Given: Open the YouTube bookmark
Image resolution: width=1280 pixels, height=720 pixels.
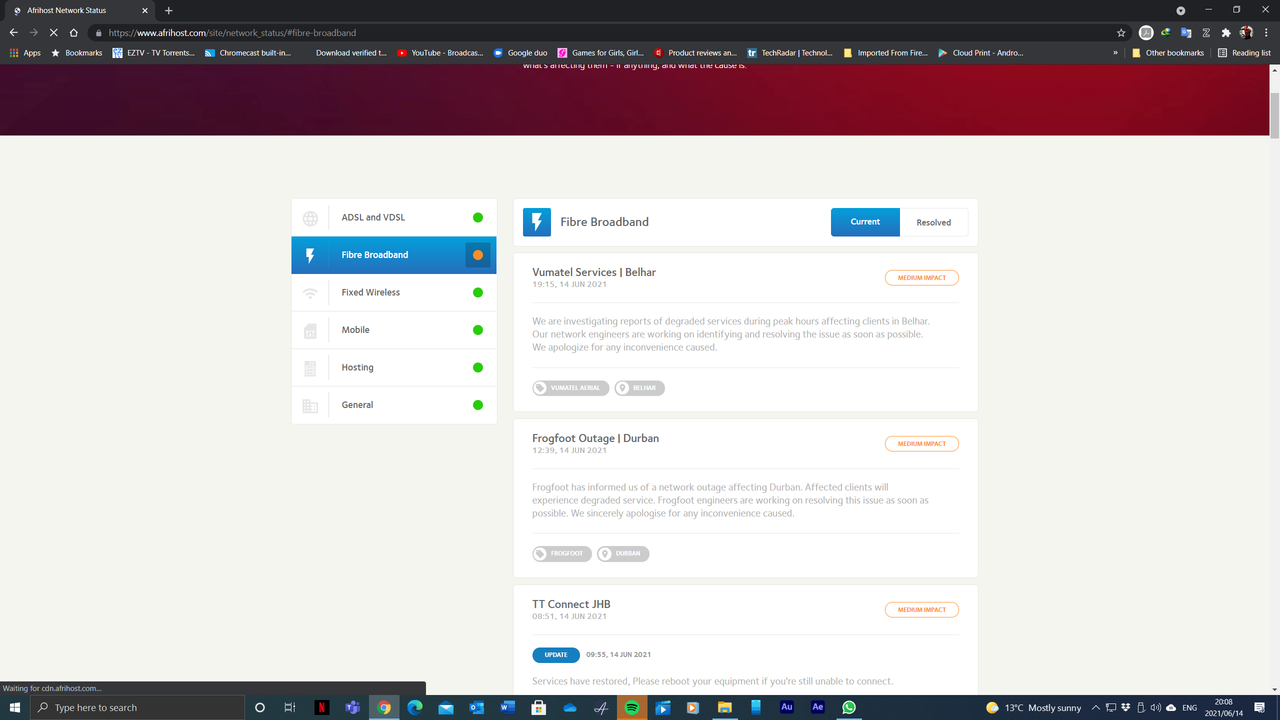Looking at the screenshot, I should click(x=440, y=53).
